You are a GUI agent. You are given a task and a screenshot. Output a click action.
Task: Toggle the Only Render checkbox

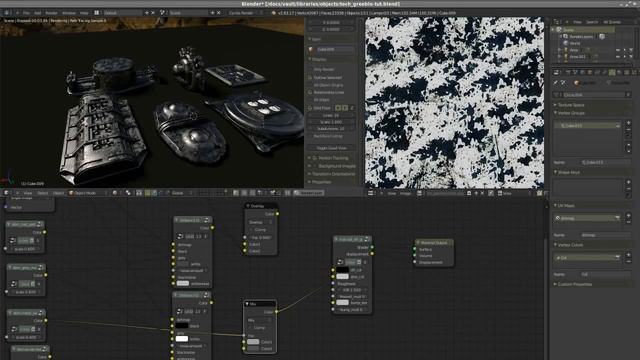[310, 69]
